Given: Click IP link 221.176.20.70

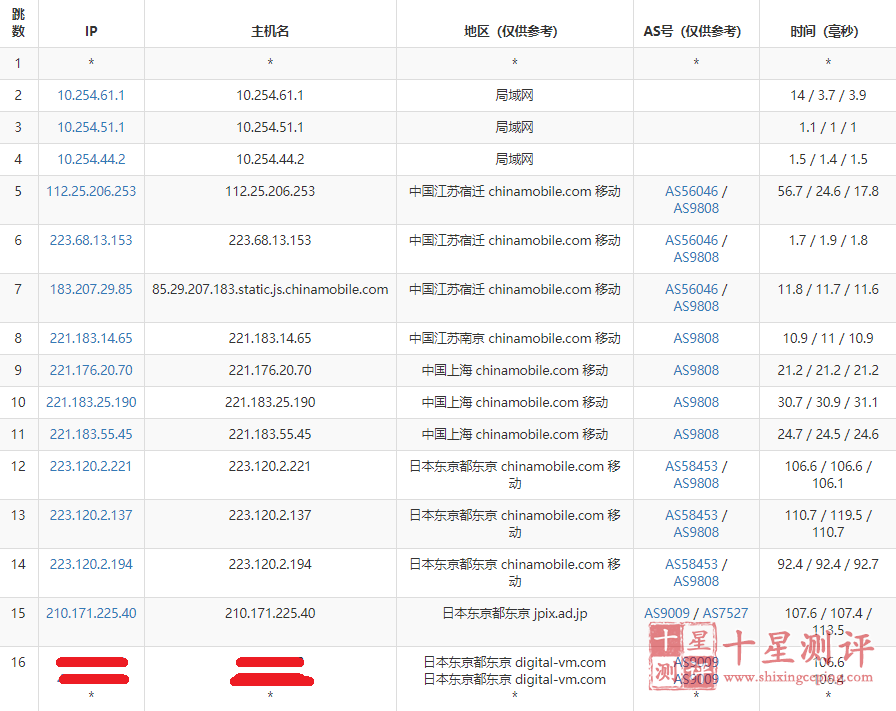Looking at the screenshot, I should (91, 371).
